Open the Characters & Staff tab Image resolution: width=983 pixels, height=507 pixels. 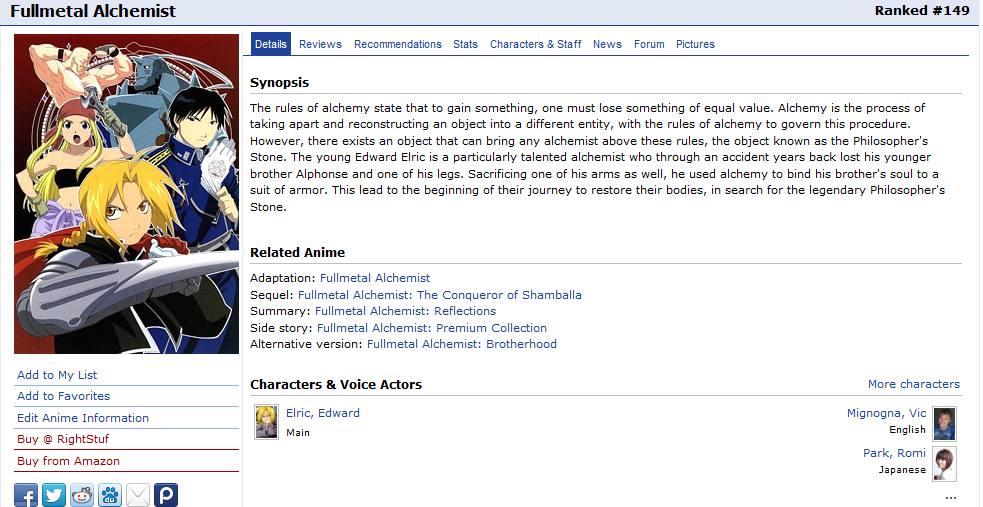[x=535, y=44]
